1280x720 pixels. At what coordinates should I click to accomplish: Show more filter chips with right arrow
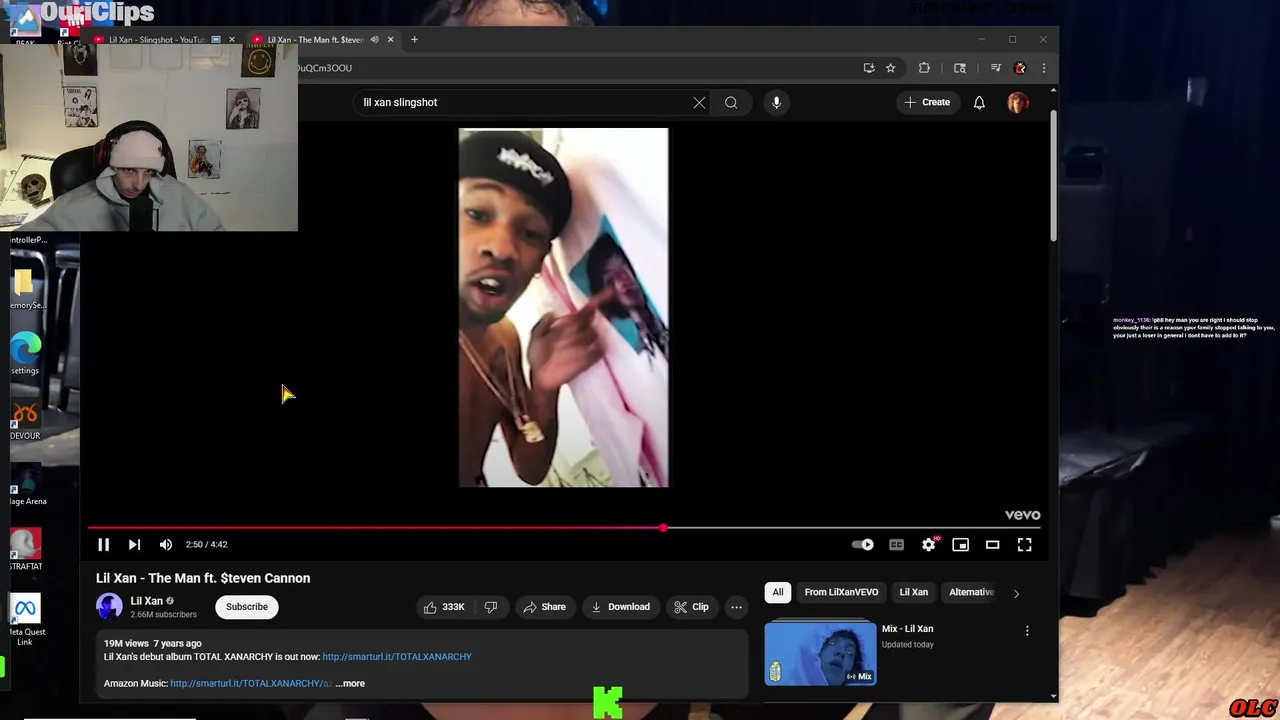pyautogui.click(x=1016, y=593)
